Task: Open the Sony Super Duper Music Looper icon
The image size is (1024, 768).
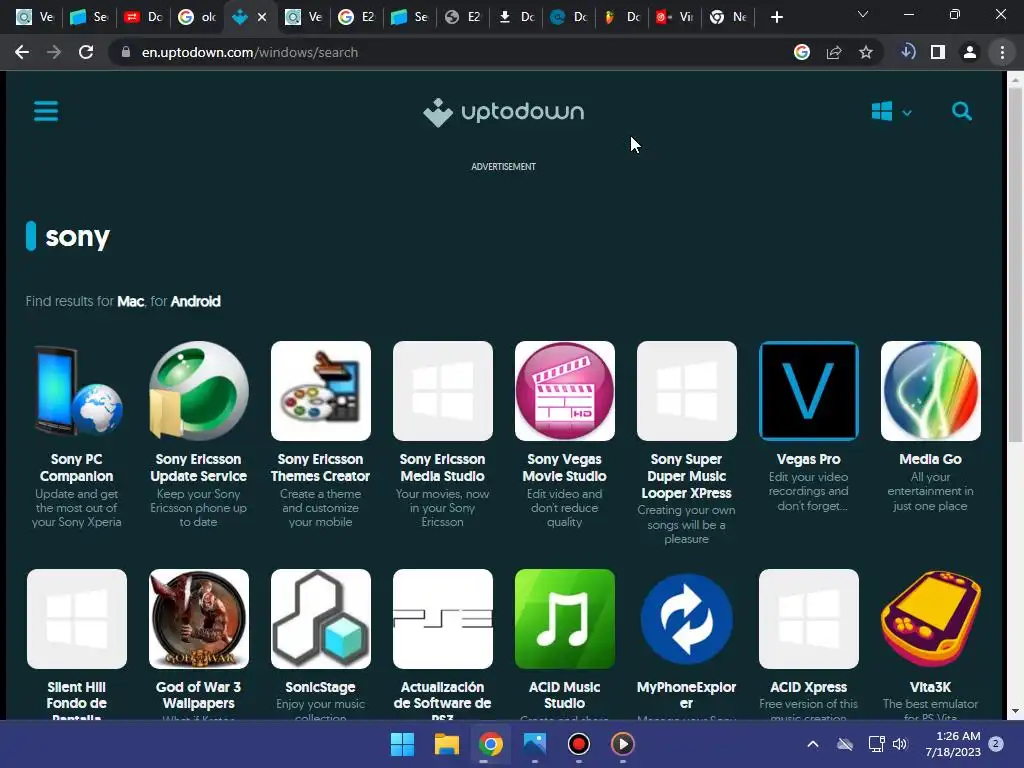Action: [x=687, y=391]
